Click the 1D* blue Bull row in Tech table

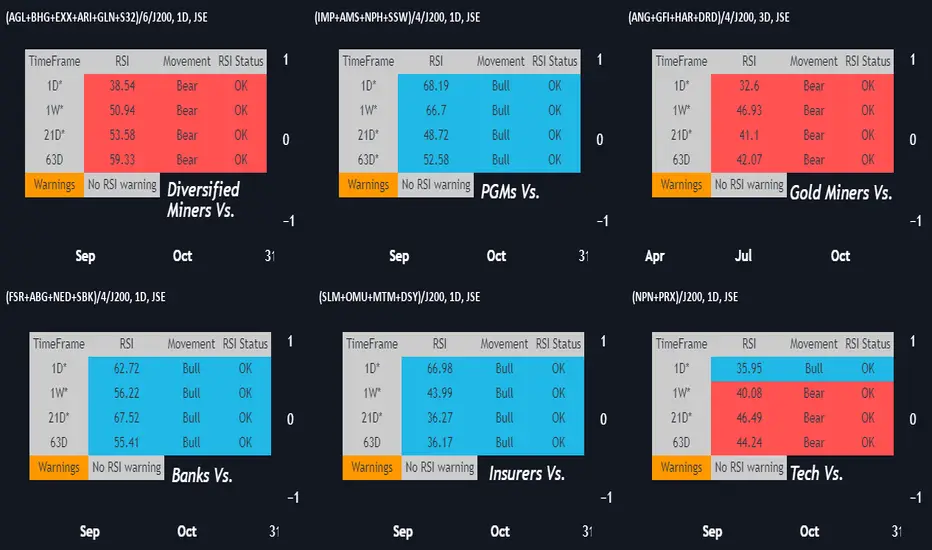tap(802, 369)
